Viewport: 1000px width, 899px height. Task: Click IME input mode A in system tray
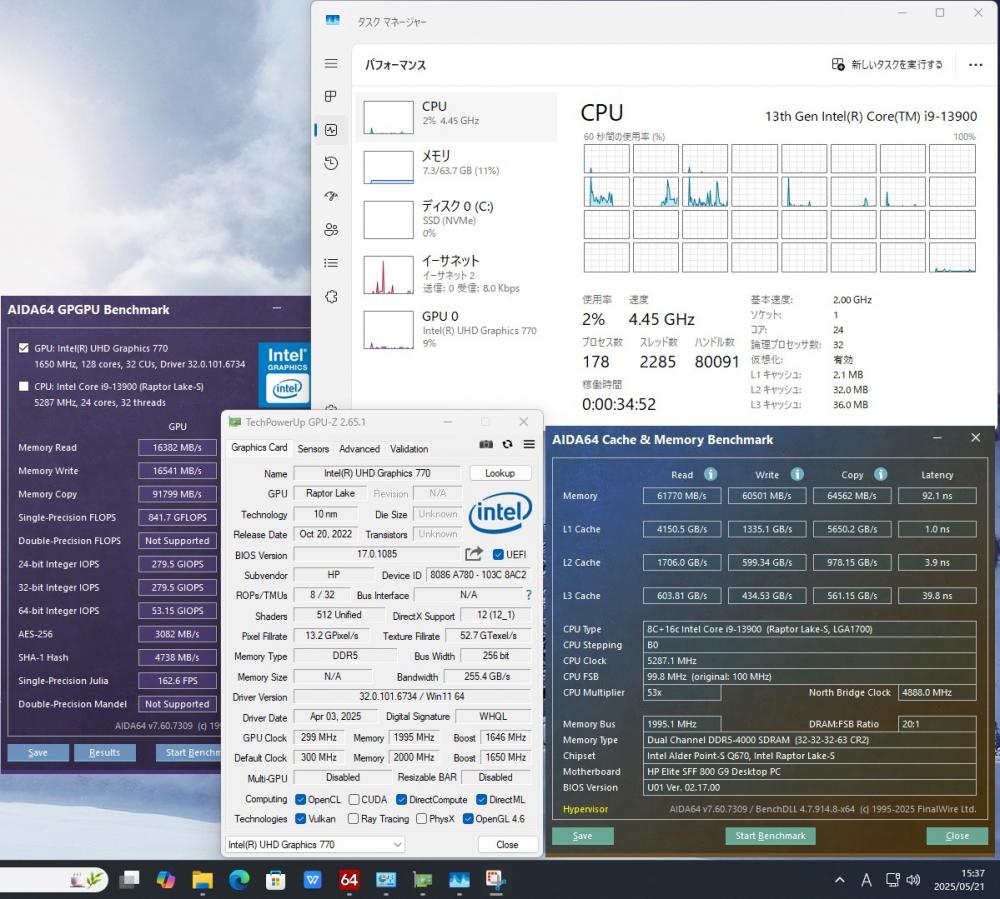(x=866, y=881)
